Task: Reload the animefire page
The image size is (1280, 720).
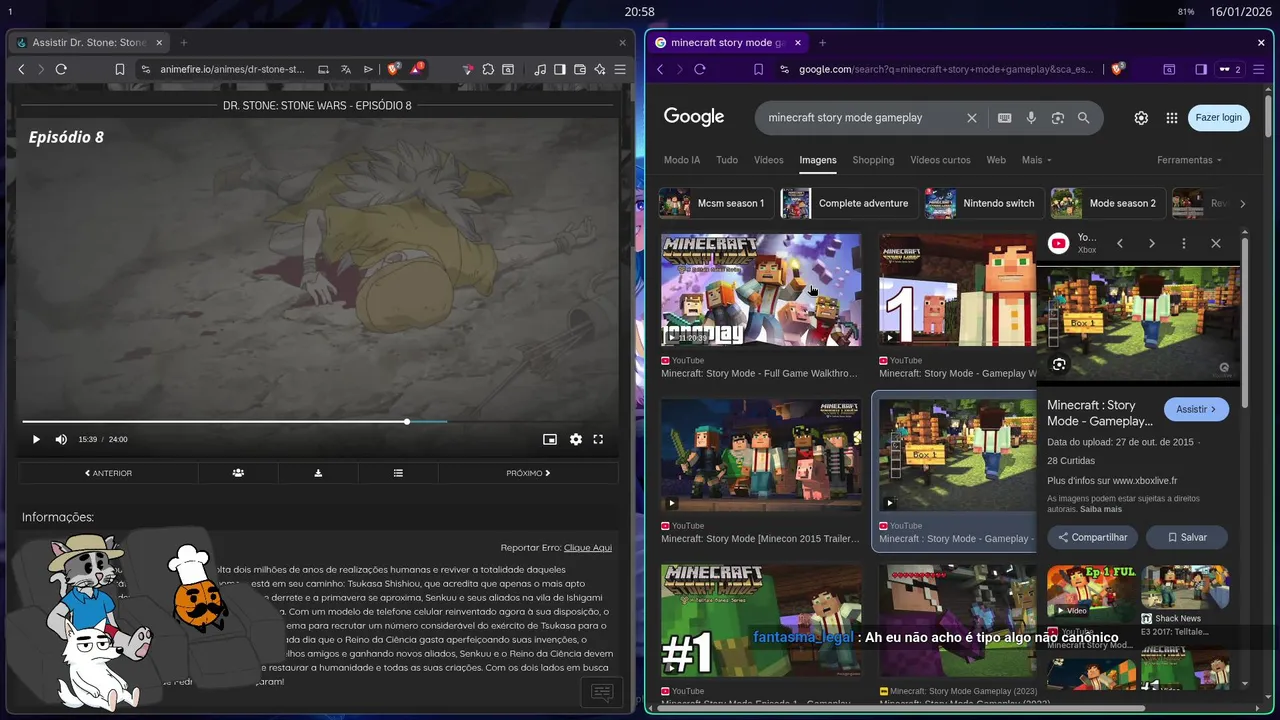Action: 61,69
